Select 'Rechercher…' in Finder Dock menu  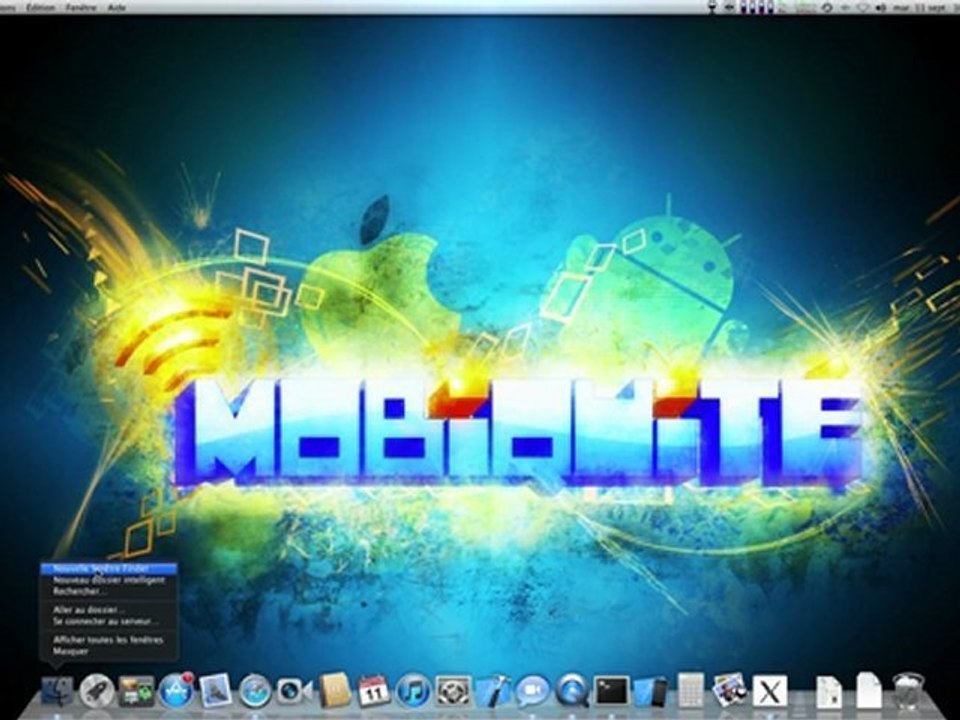(108, 591)
